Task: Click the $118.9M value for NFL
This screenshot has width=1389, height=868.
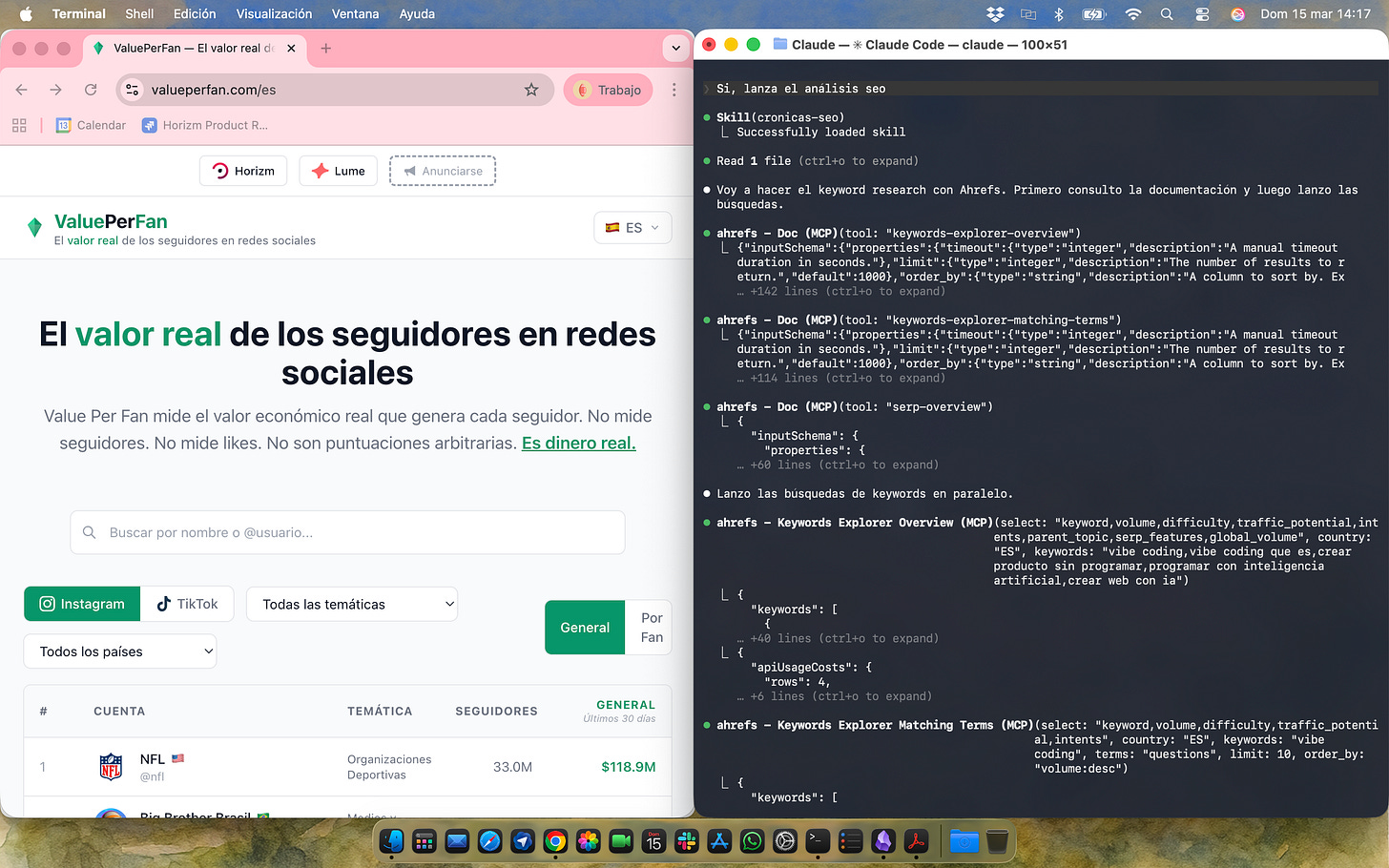Action: click(629, 767)
